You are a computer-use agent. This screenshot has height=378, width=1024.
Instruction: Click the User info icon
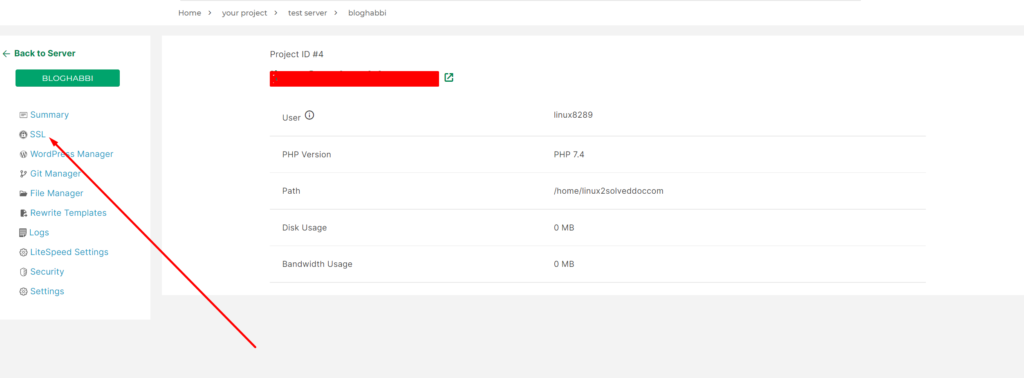coord(310,116)
